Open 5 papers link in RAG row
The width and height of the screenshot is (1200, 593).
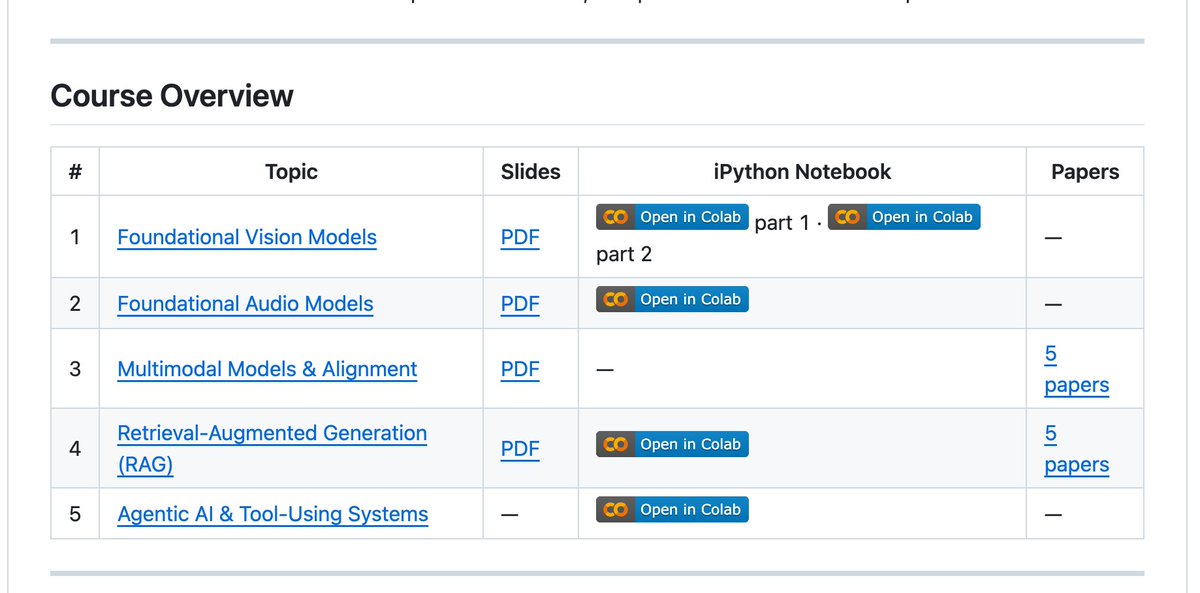tap(1077, 449)
